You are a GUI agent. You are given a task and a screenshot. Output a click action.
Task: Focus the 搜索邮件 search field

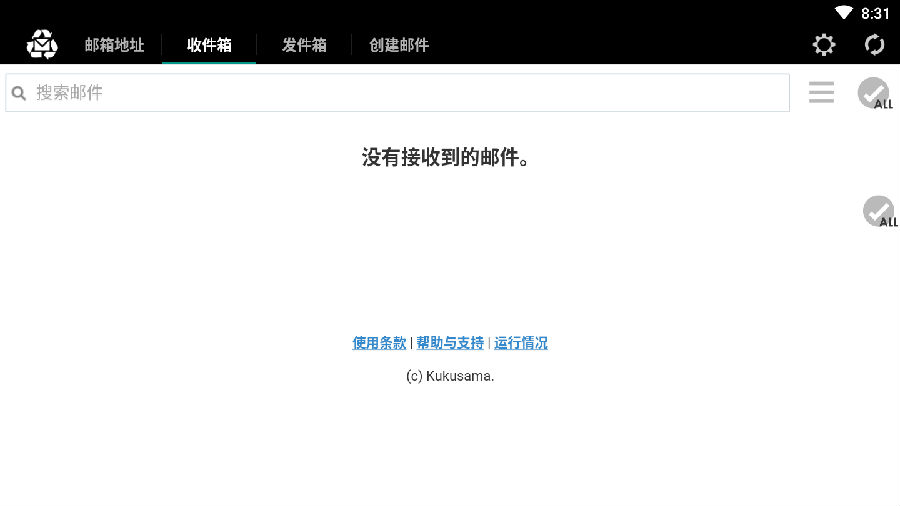tap(397, 92)
